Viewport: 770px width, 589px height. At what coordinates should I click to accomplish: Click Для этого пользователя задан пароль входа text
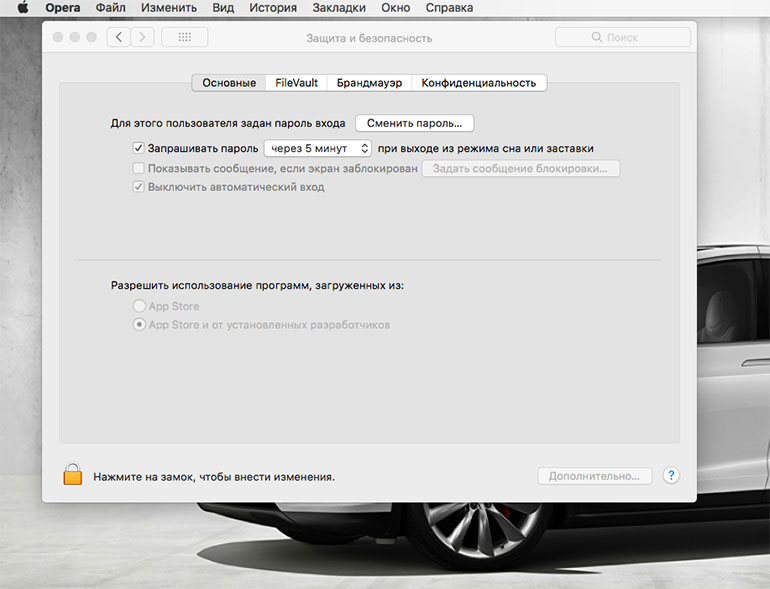228,123
